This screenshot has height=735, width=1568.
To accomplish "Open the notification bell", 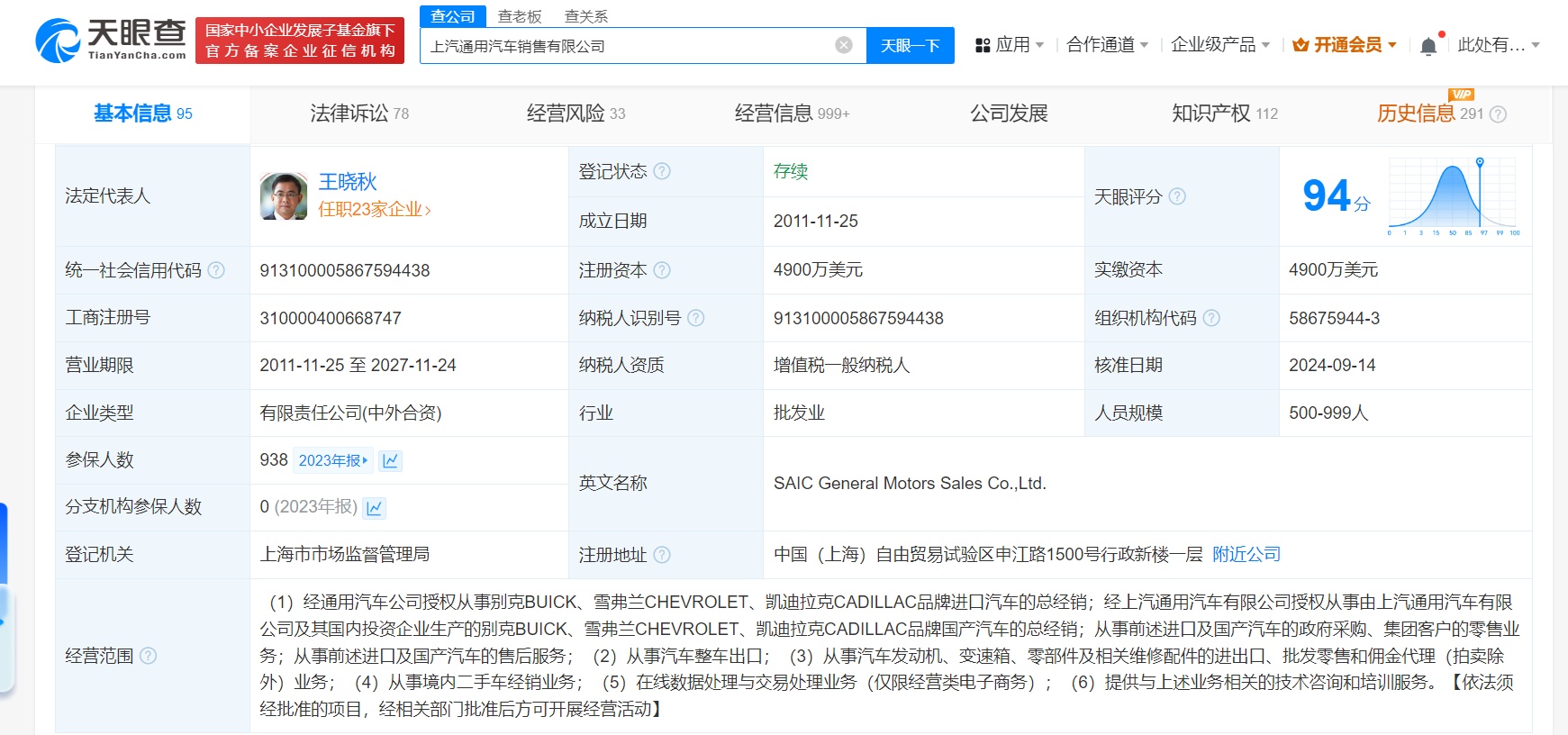I will coord(1428,46).
